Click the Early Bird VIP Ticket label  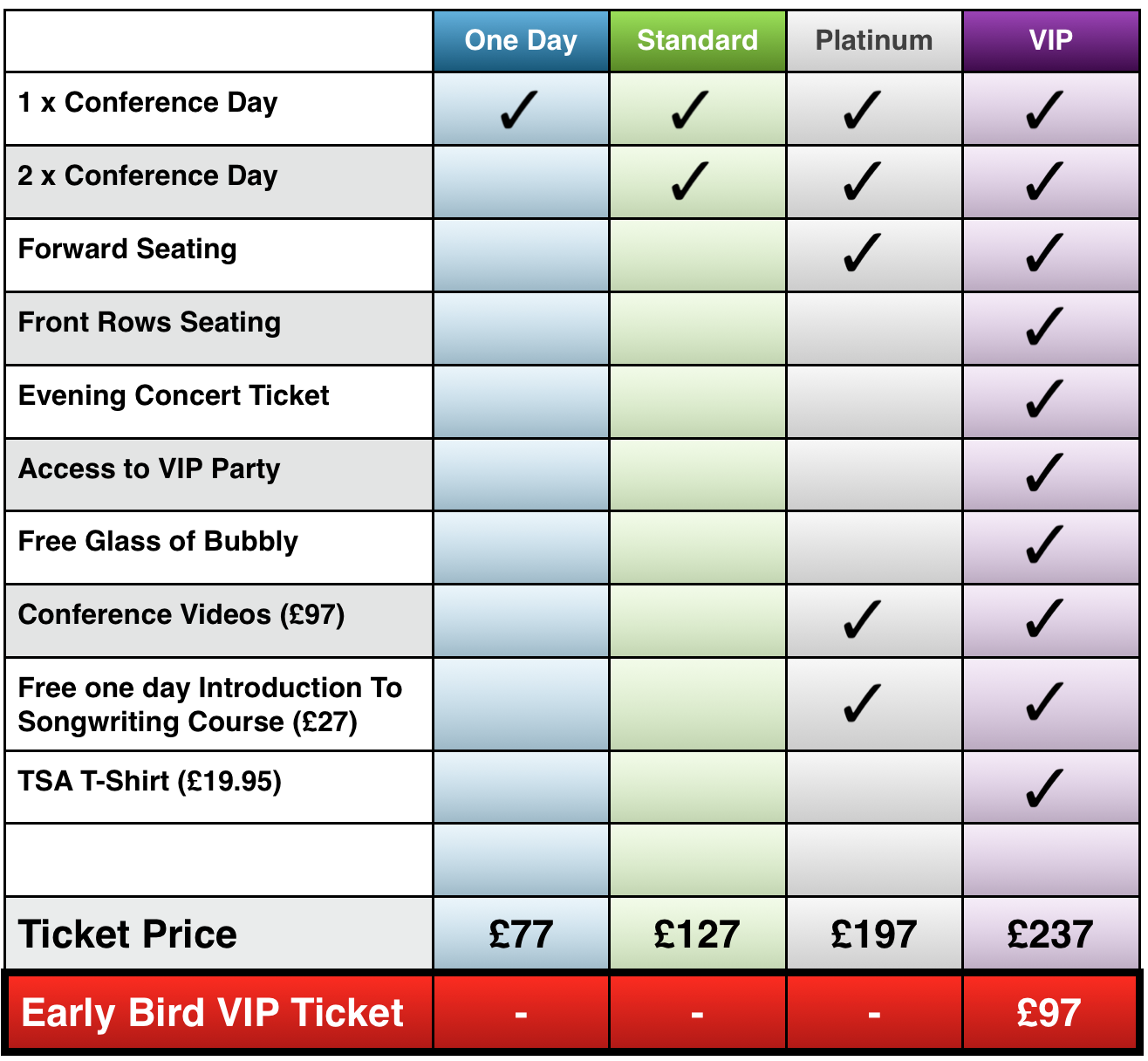pos(212,1013)
